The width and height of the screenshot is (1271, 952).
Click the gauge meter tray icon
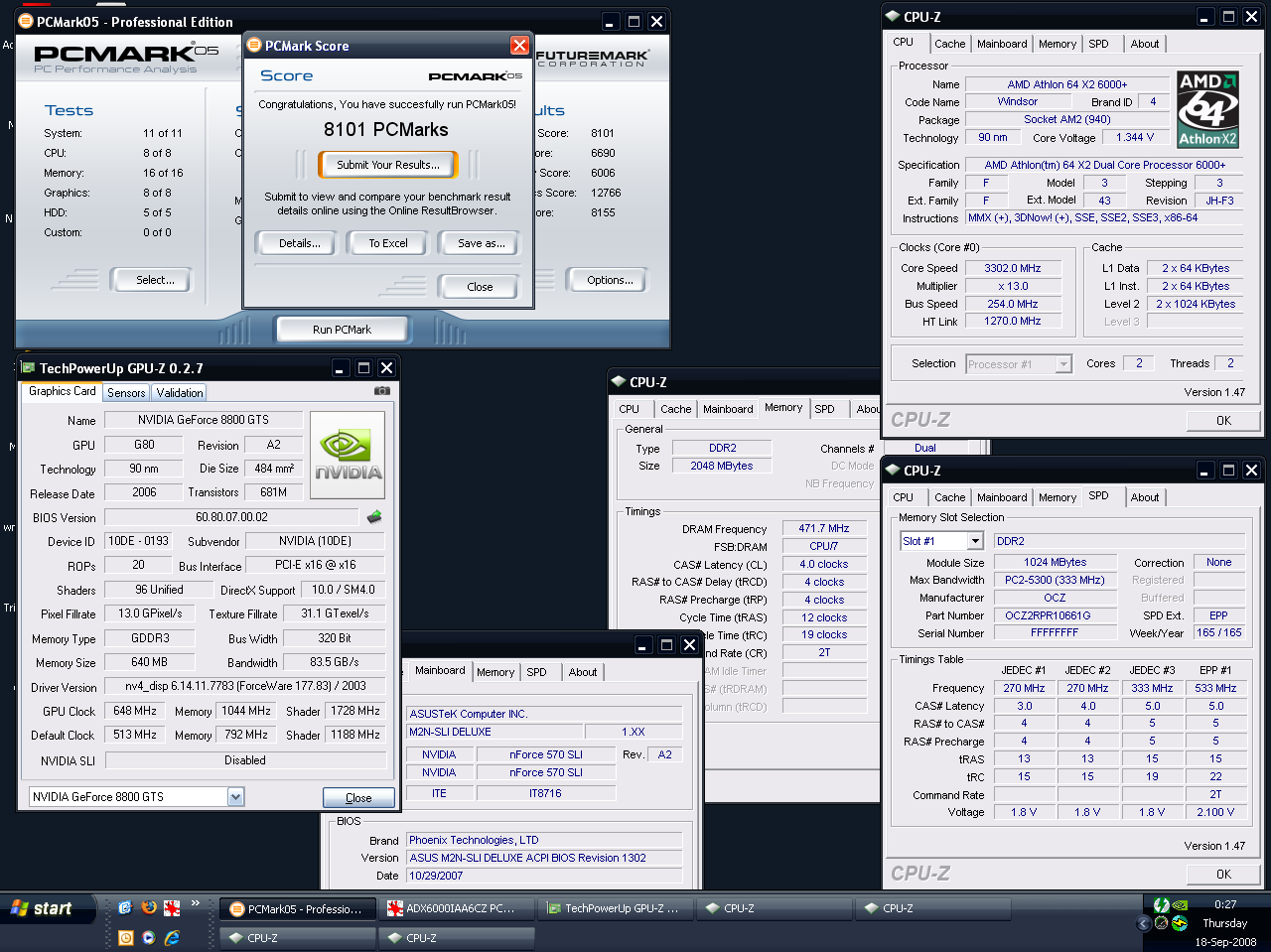point(1161,923)
